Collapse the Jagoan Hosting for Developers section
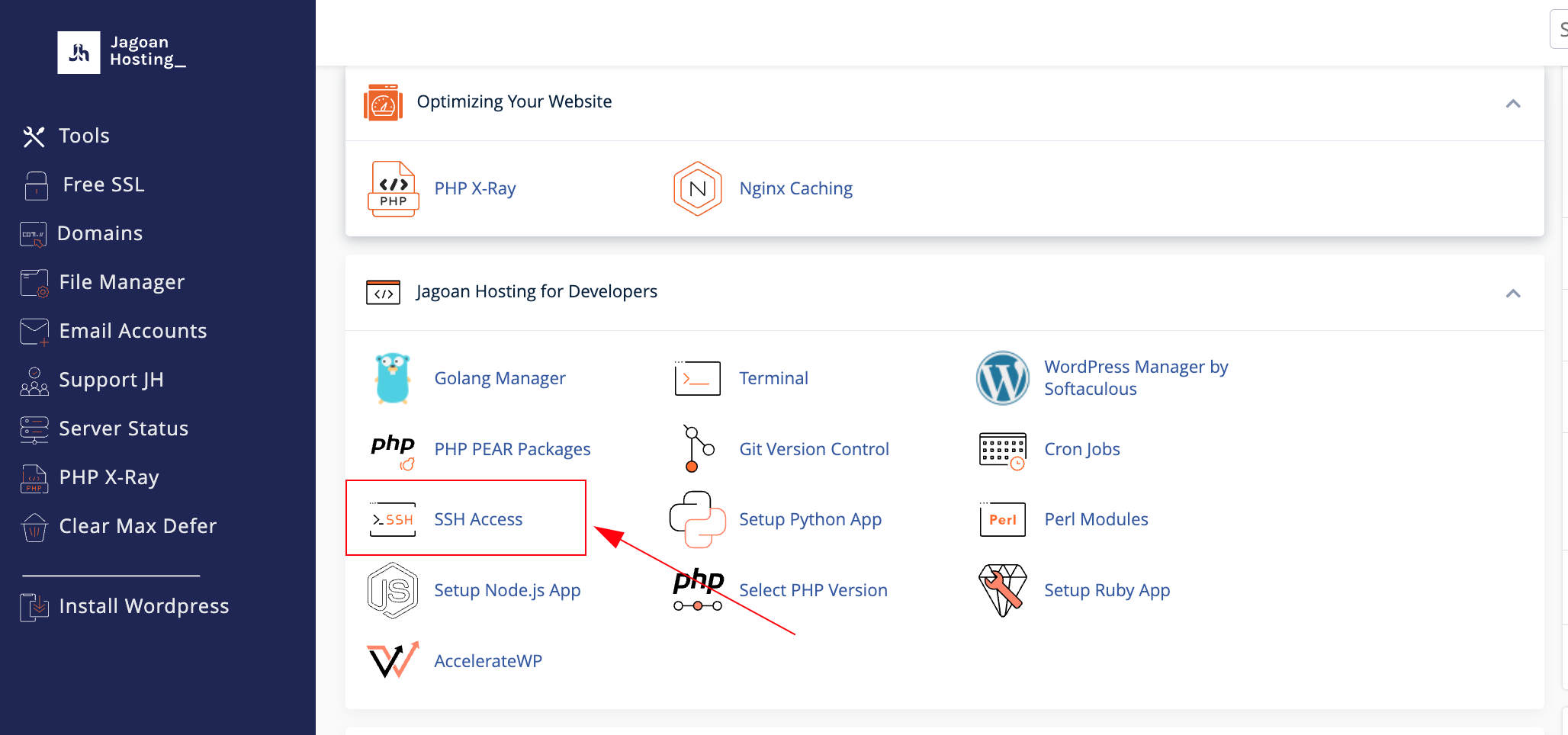Screen dimensions: 1568x735 point(1513,293)
